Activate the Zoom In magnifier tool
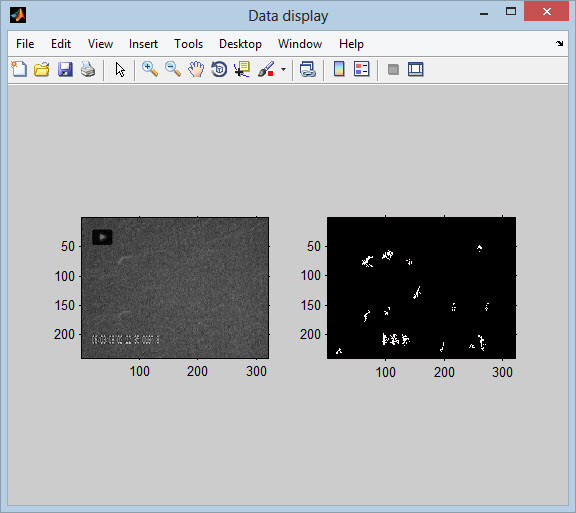The image size is (576, 513). pos(150,69)
